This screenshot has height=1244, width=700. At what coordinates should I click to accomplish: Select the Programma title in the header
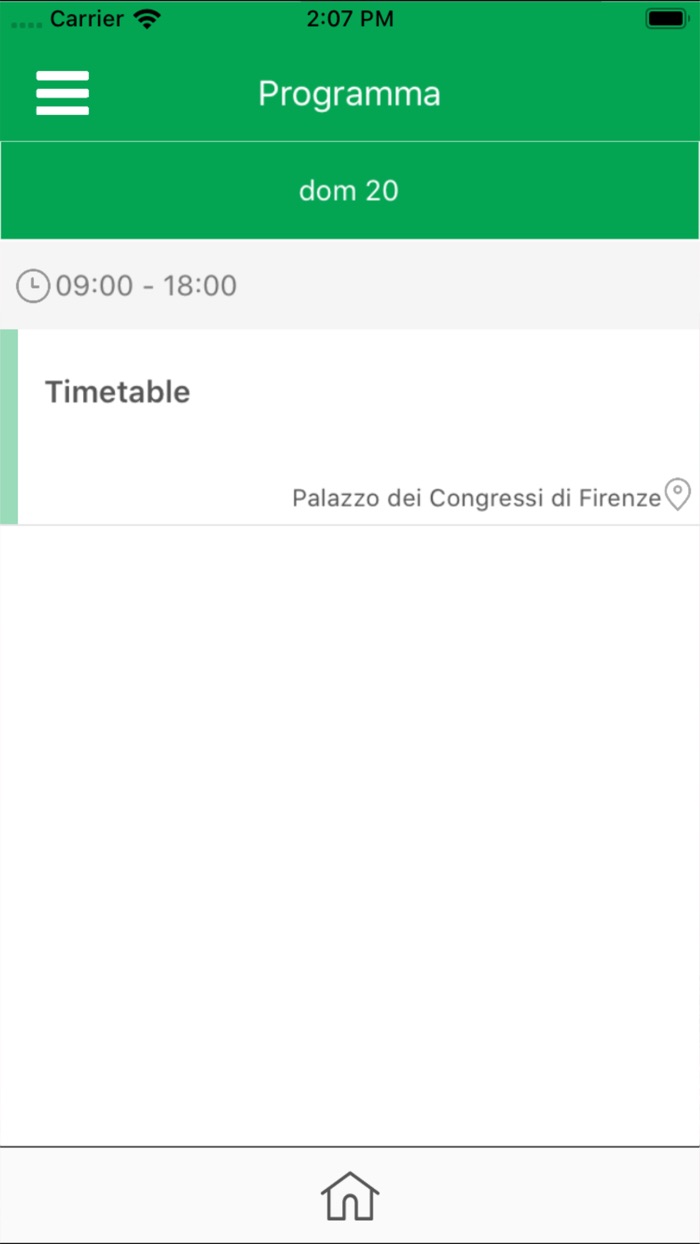point(349,93)
